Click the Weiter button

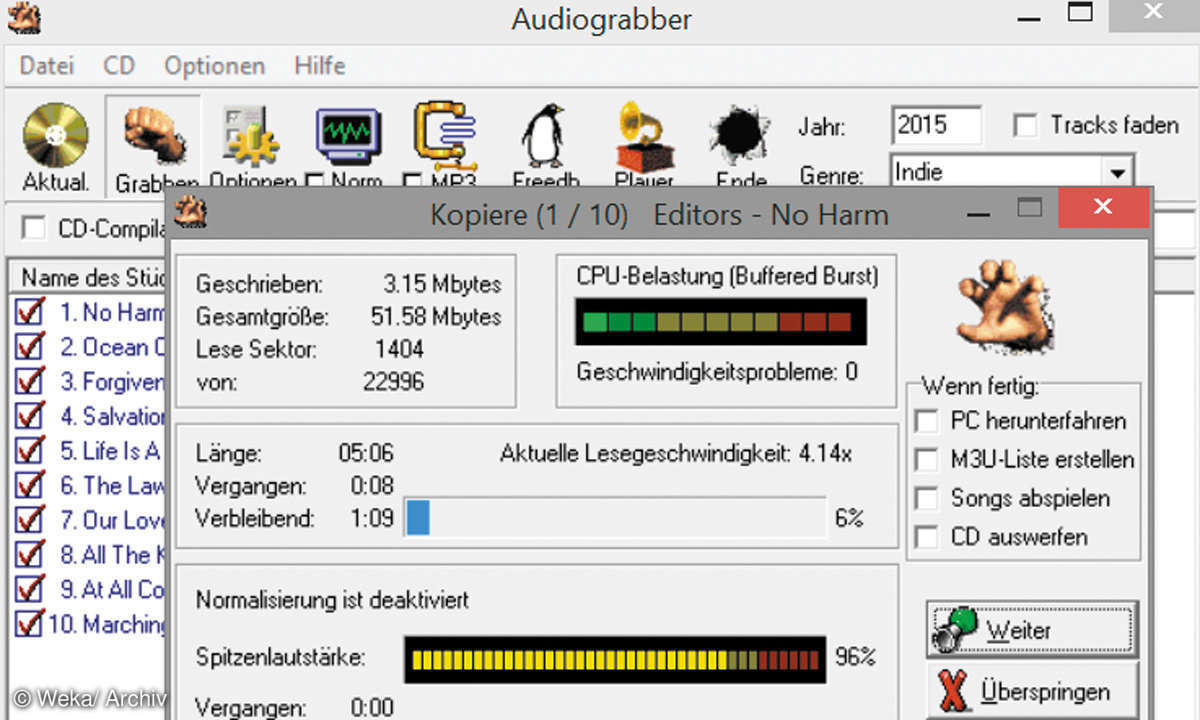coord(1032,630)
